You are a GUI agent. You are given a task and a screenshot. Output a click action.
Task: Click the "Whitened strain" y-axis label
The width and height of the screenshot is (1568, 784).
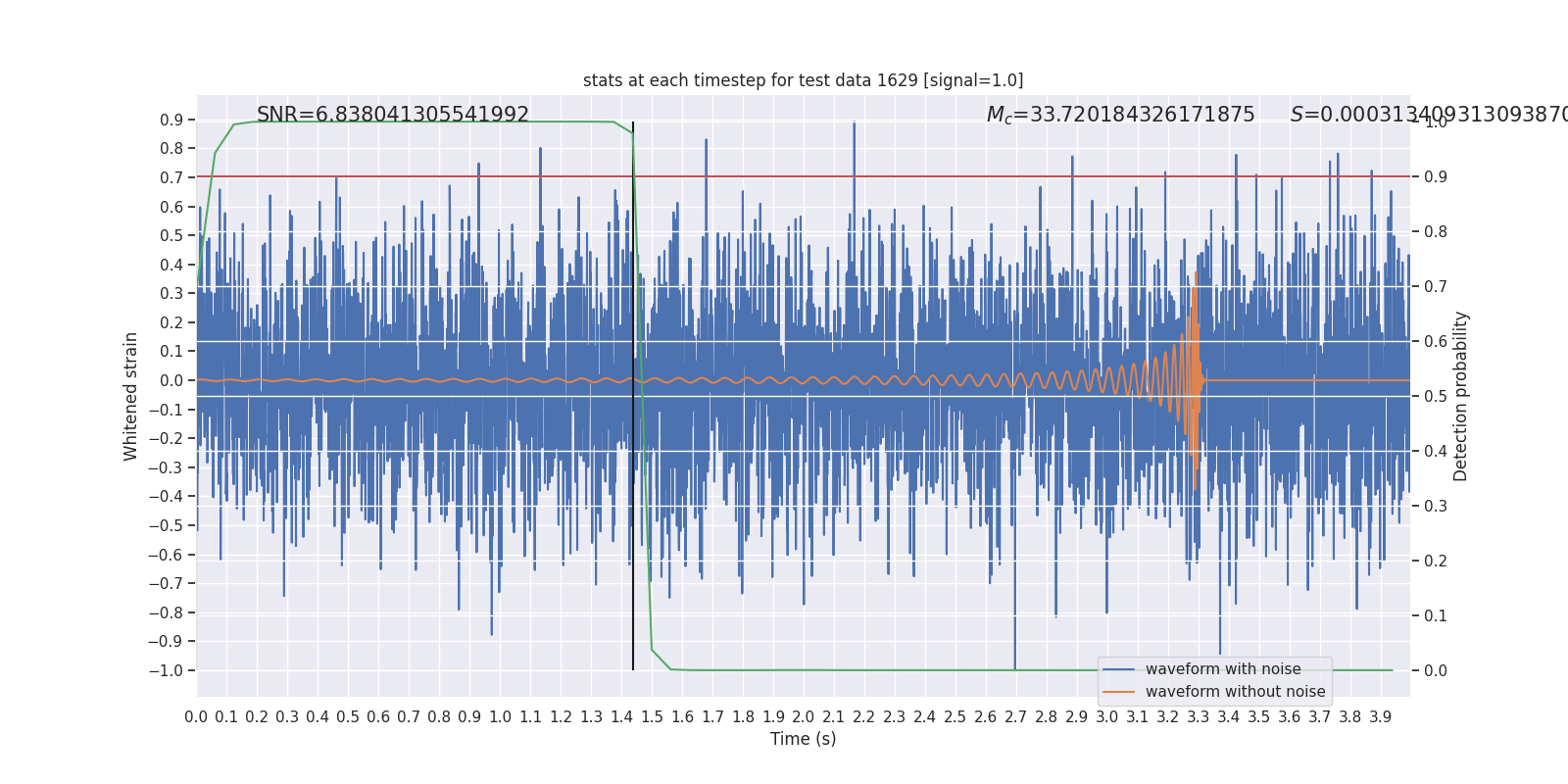131,396
